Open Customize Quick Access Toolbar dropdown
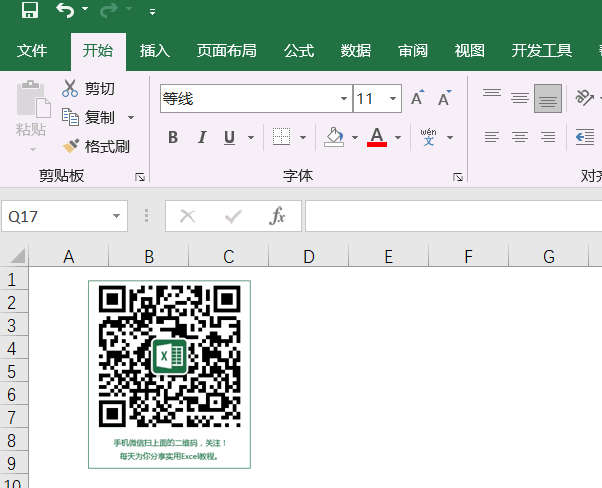 [152, 12]
